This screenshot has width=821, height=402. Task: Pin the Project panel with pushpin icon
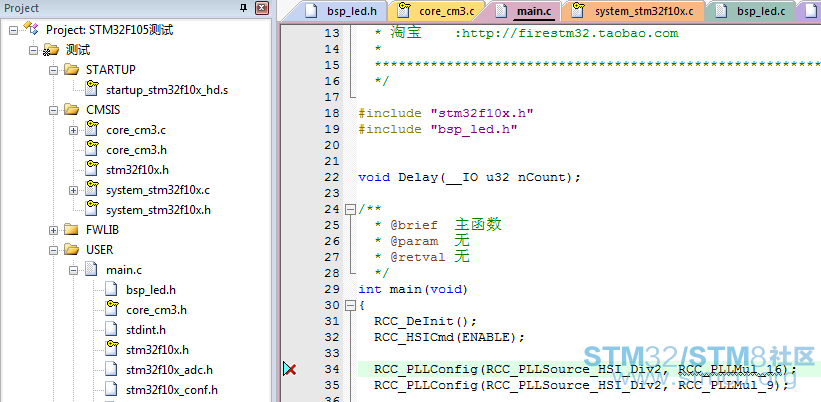click(x=243, y=8)
